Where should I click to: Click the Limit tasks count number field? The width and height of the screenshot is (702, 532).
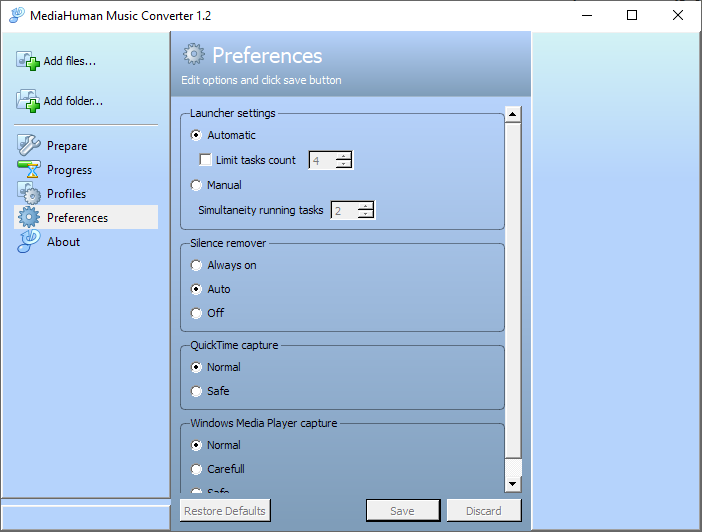322,160
